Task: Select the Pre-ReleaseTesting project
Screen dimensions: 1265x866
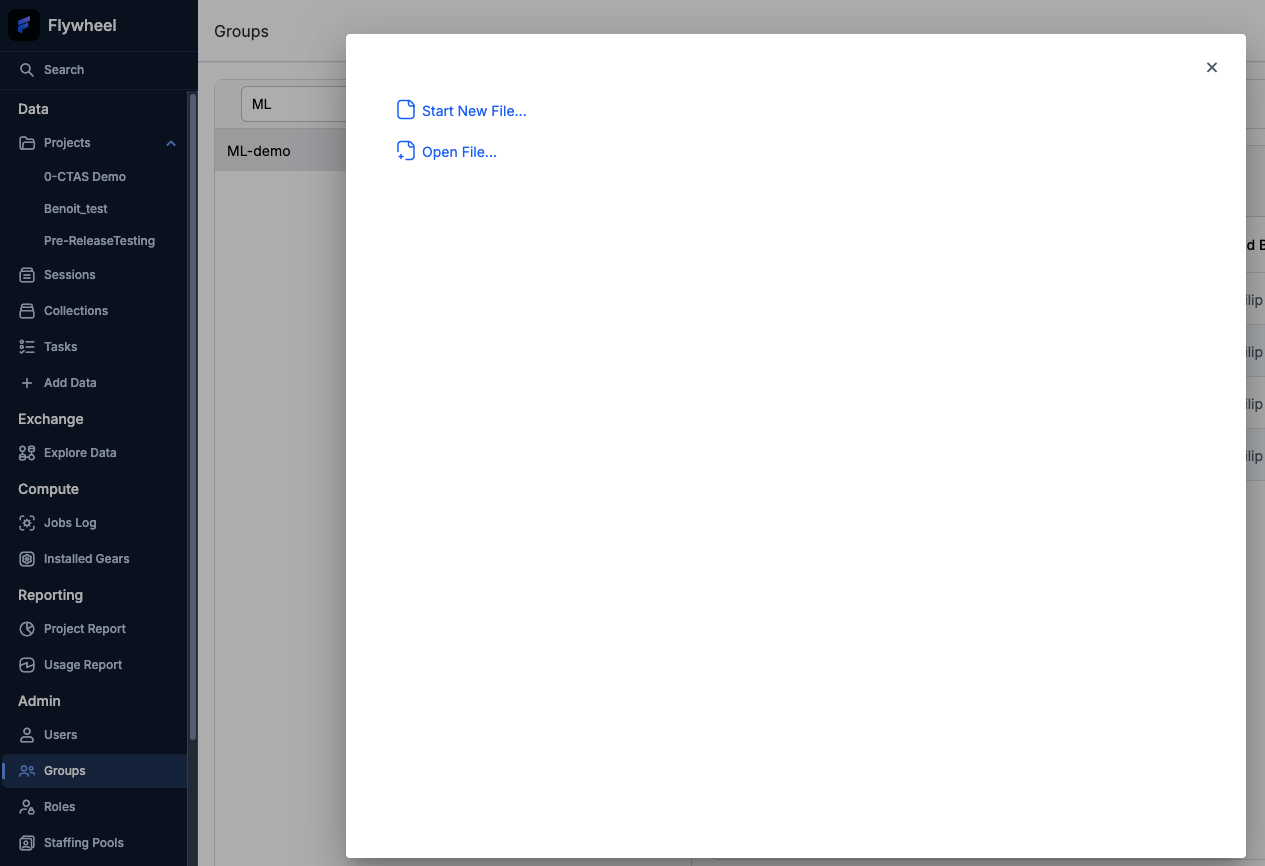Action: (x=99, y=240)
